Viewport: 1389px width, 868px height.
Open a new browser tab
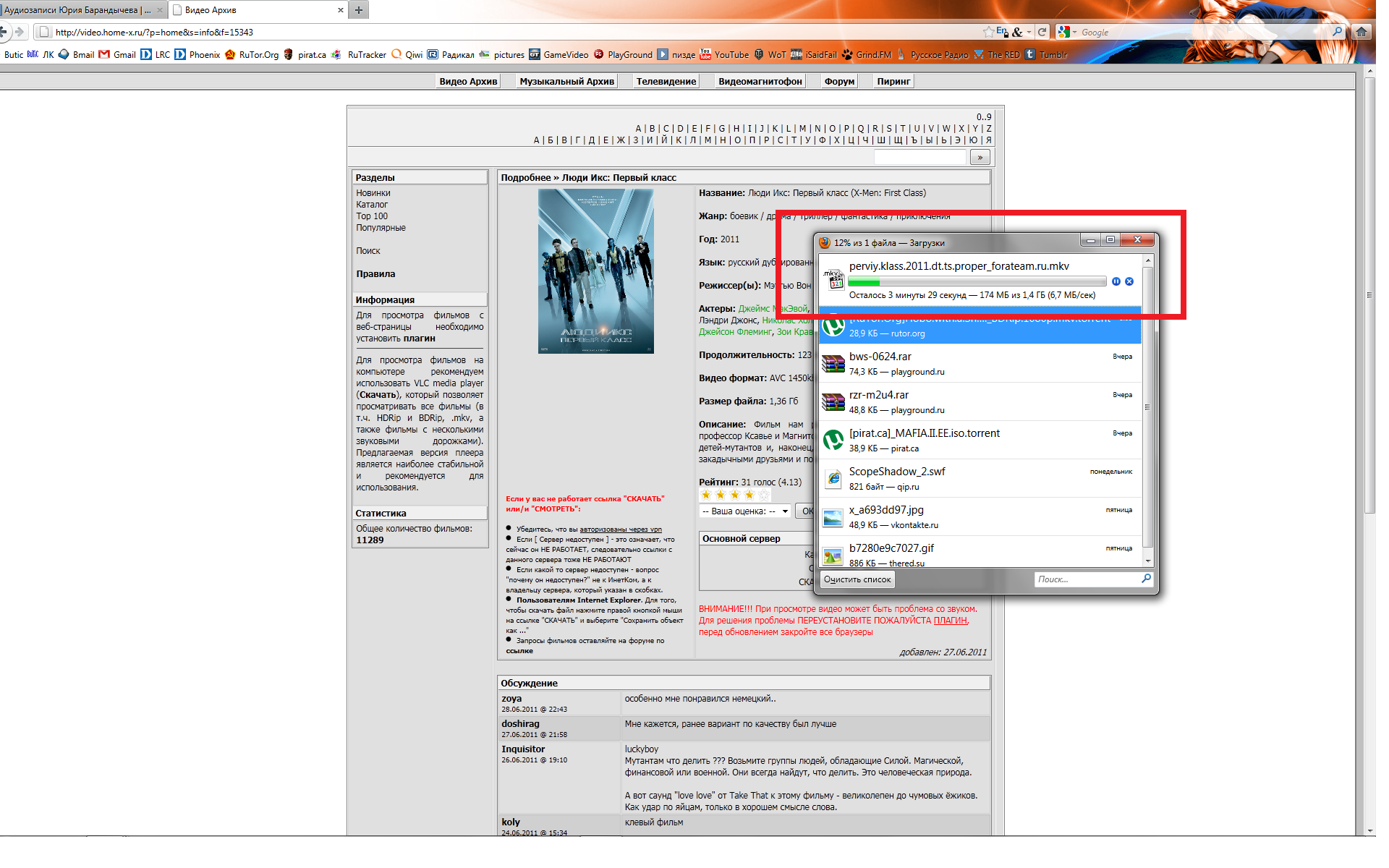pos(359,10)
